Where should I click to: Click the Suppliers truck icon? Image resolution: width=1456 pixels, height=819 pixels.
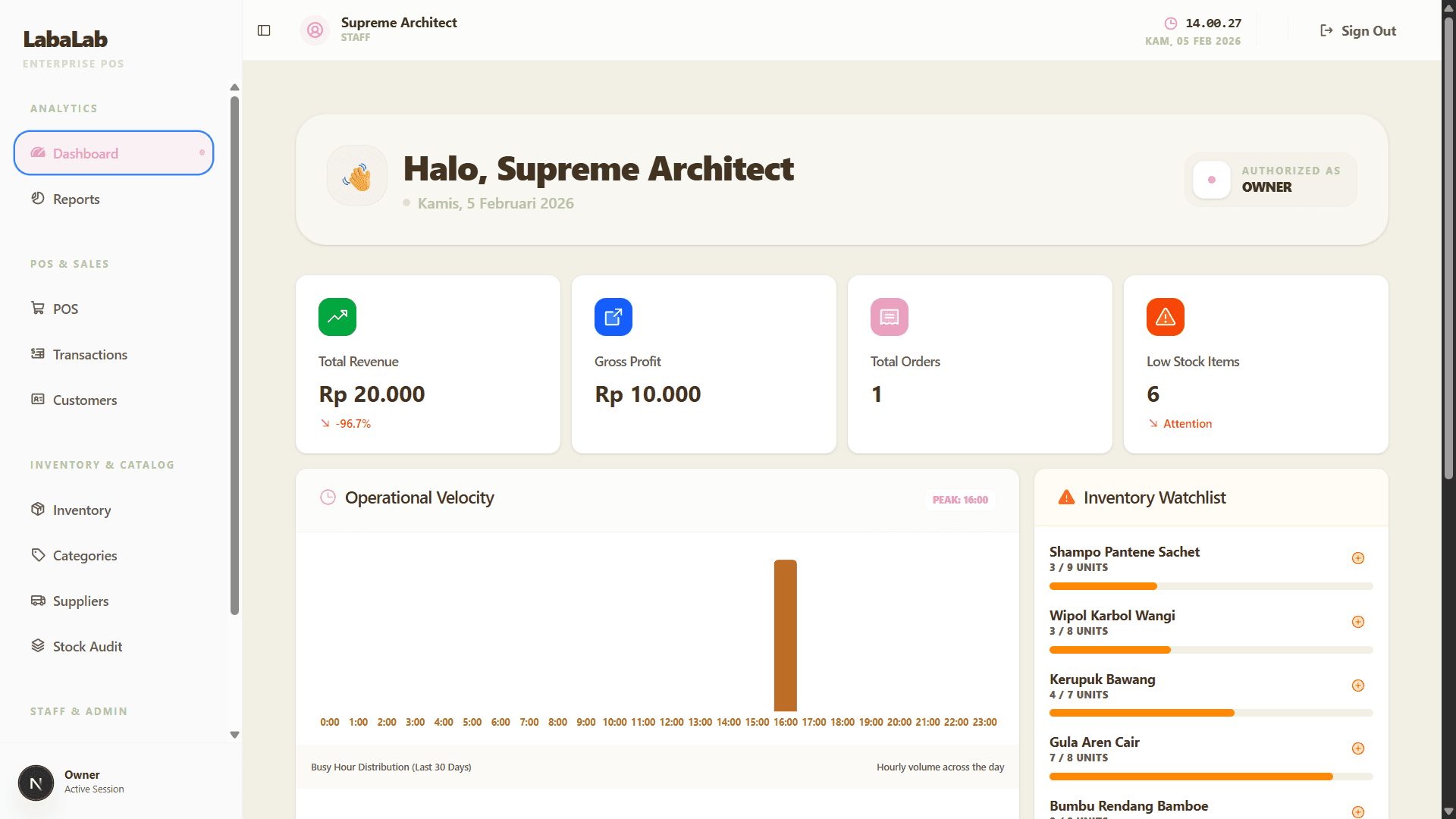click(38, 600)
